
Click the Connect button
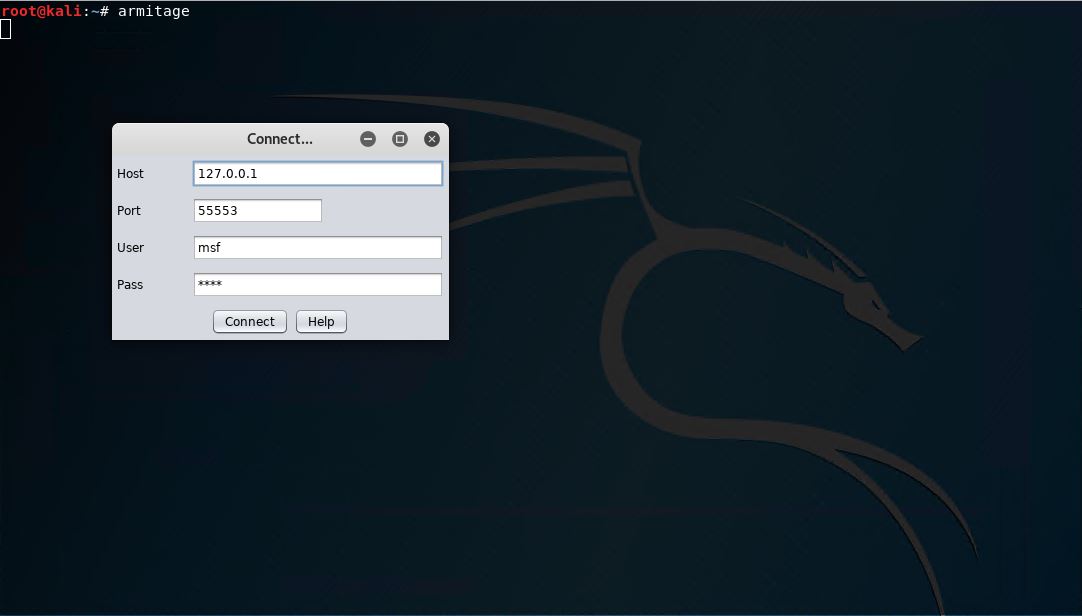tap(250, 321)
